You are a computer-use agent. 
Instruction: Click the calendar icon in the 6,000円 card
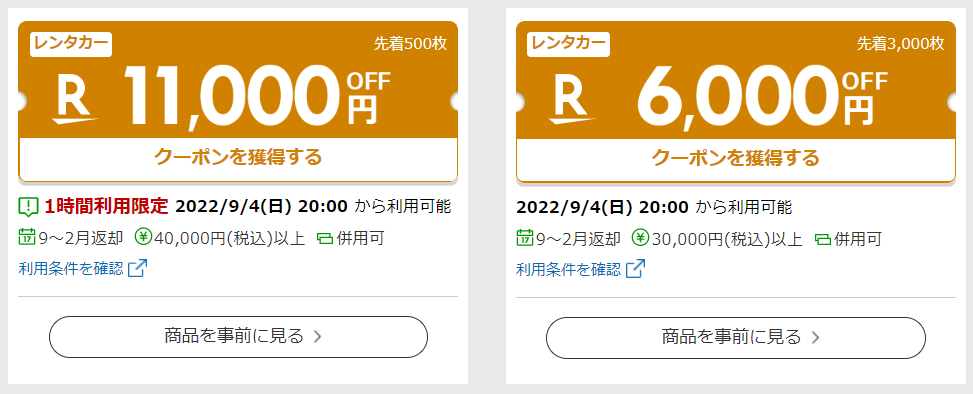[525, 237]
